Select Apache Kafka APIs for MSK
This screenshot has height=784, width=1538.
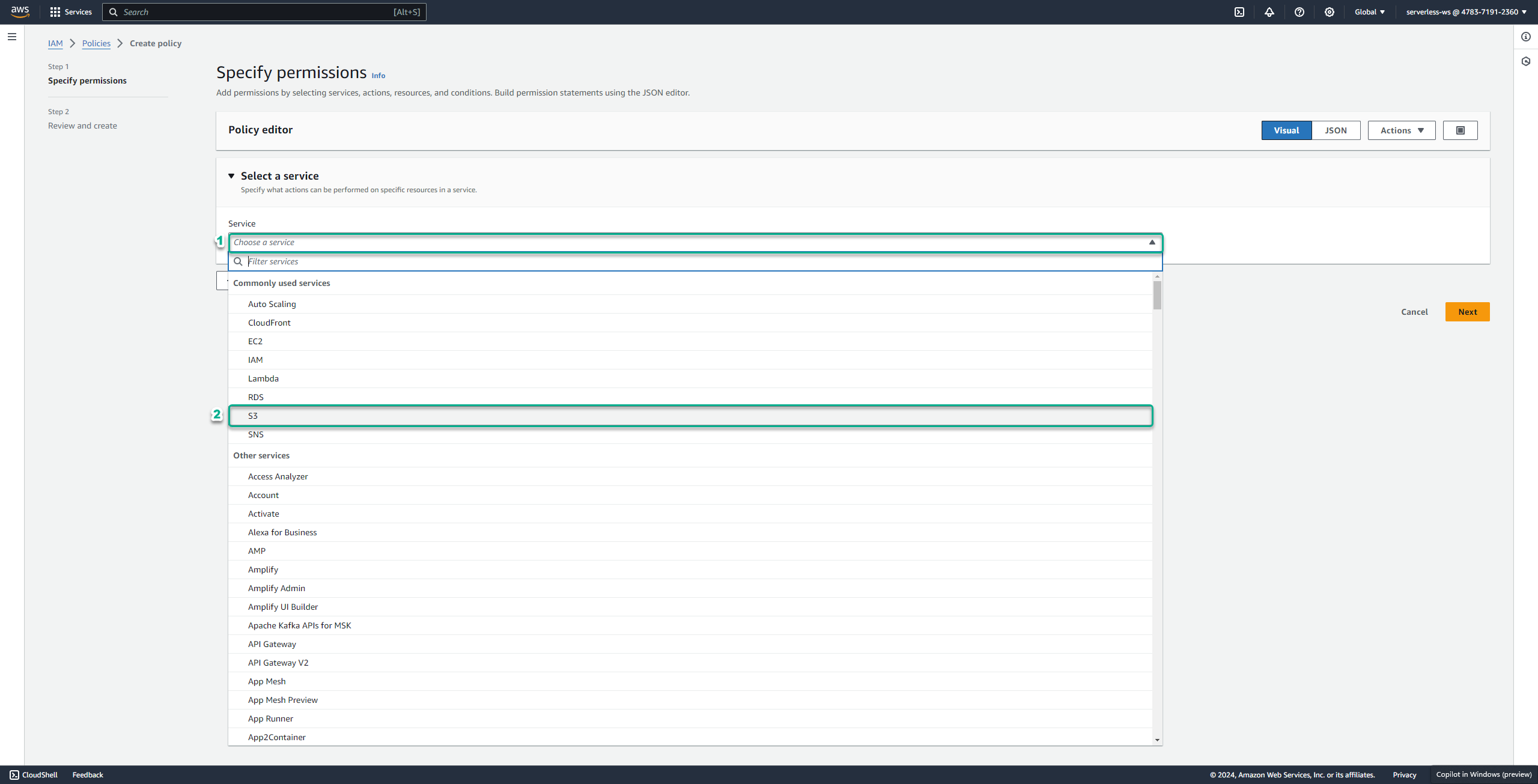pos(690,625)
